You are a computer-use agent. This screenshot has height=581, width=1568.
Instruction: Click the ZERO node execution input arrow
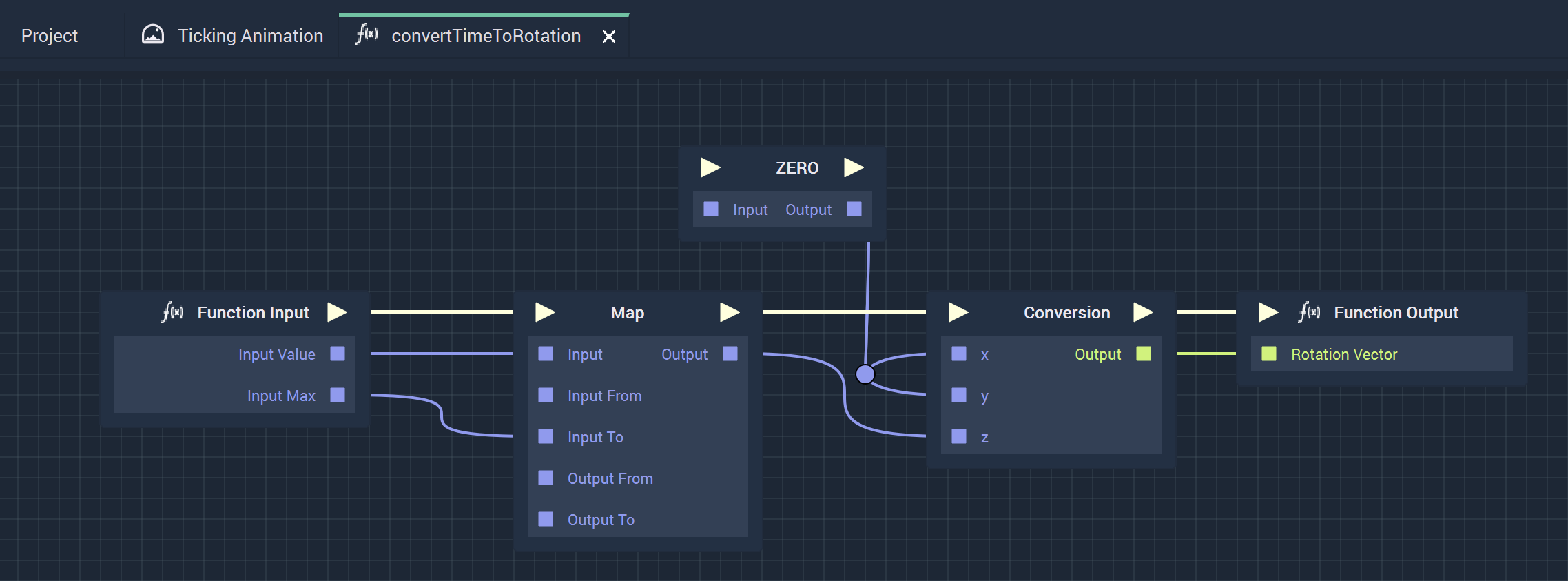point(710,167)
